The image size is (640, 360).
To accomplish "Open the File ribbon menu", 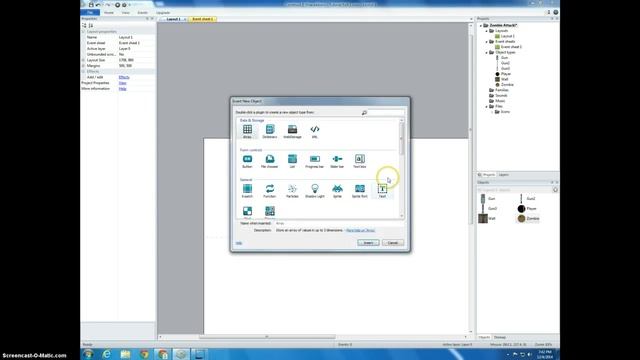I will [90, 13].
